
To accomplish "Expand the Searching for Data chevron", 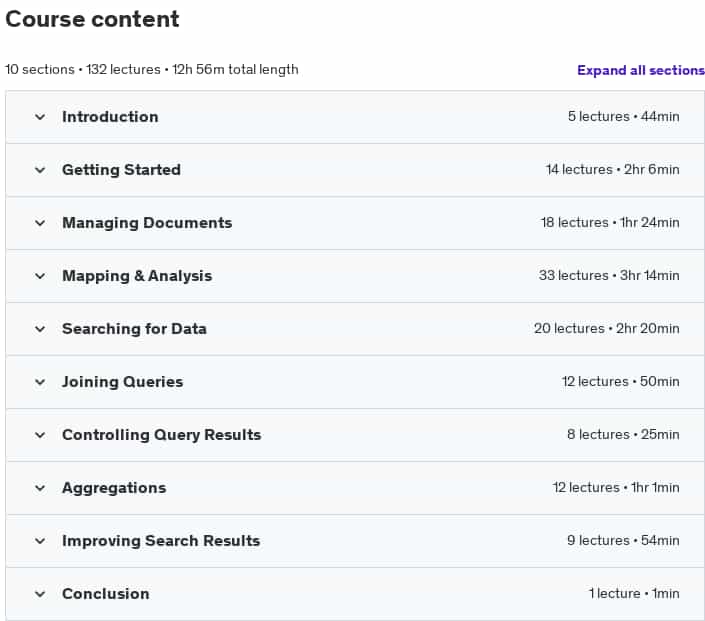I will click(40, 329).
